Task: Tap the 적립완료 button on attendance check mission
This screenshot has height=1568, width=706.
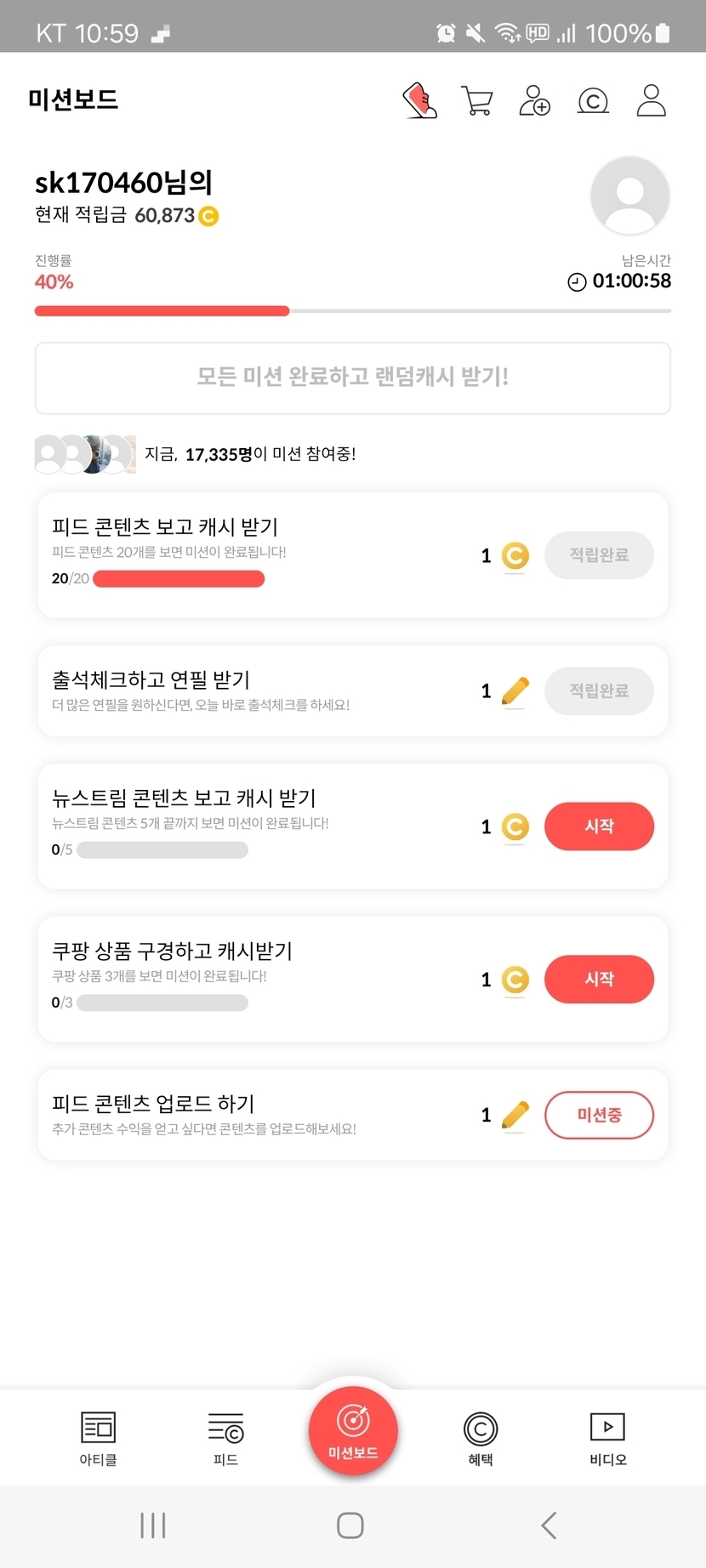Action: (599, 690)
